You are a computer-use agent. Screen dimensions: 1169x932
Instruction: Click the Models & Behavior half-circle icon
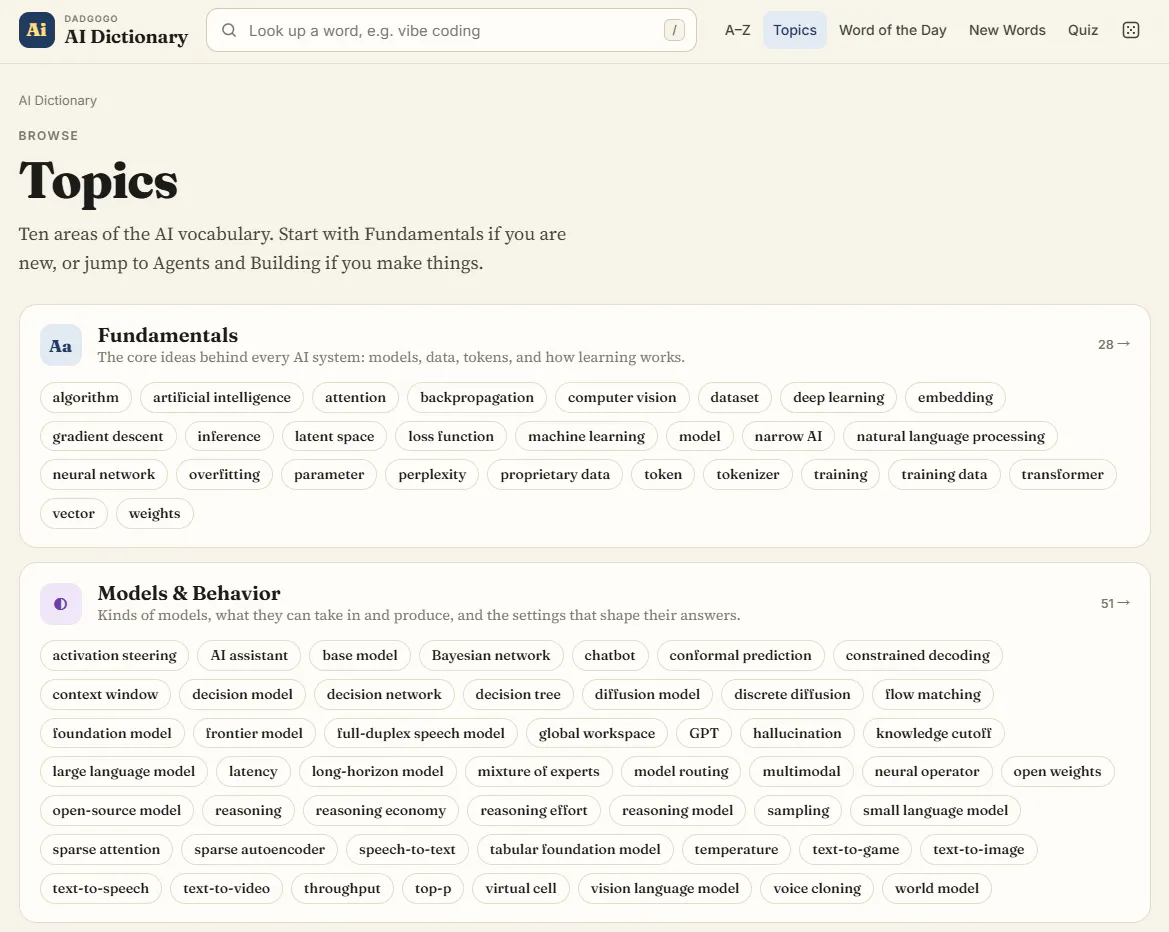point(60,604)
